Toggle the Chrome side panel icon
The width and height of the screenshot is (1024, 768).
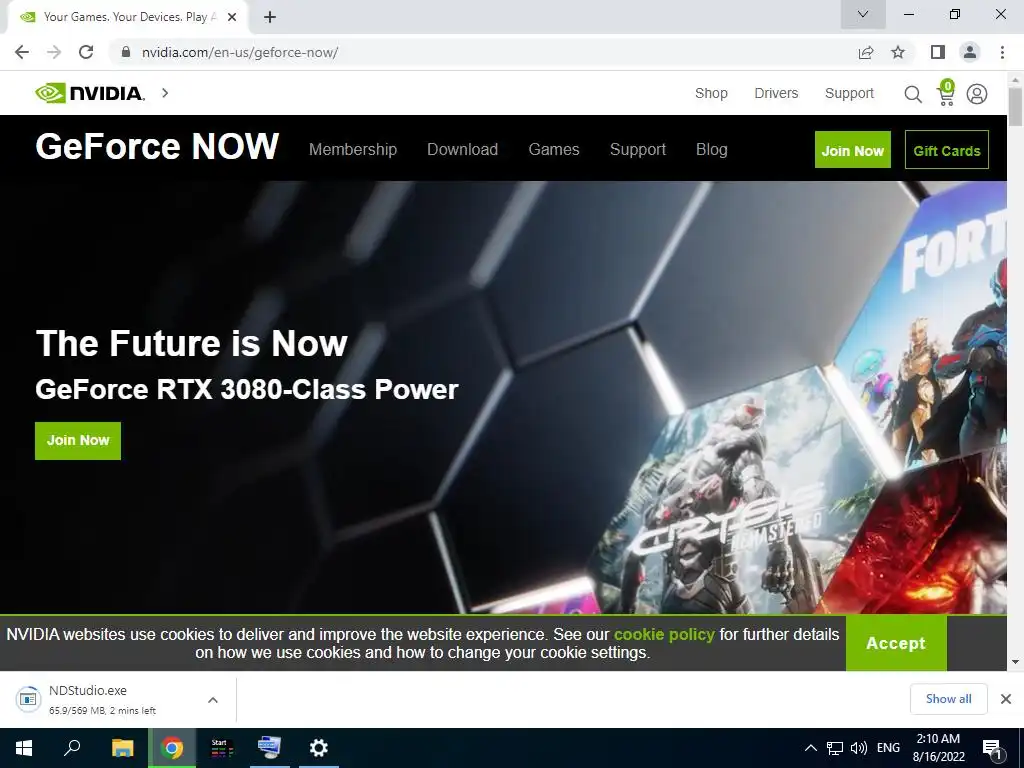point(938,52)
